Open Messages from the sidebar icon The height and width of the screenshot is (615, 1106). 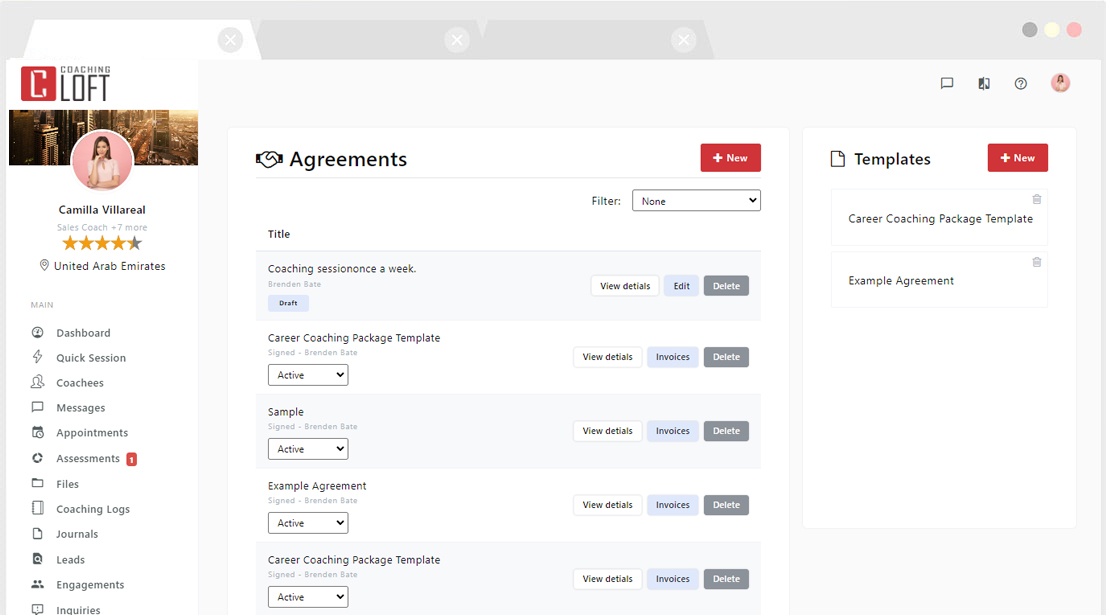point(36,407)
